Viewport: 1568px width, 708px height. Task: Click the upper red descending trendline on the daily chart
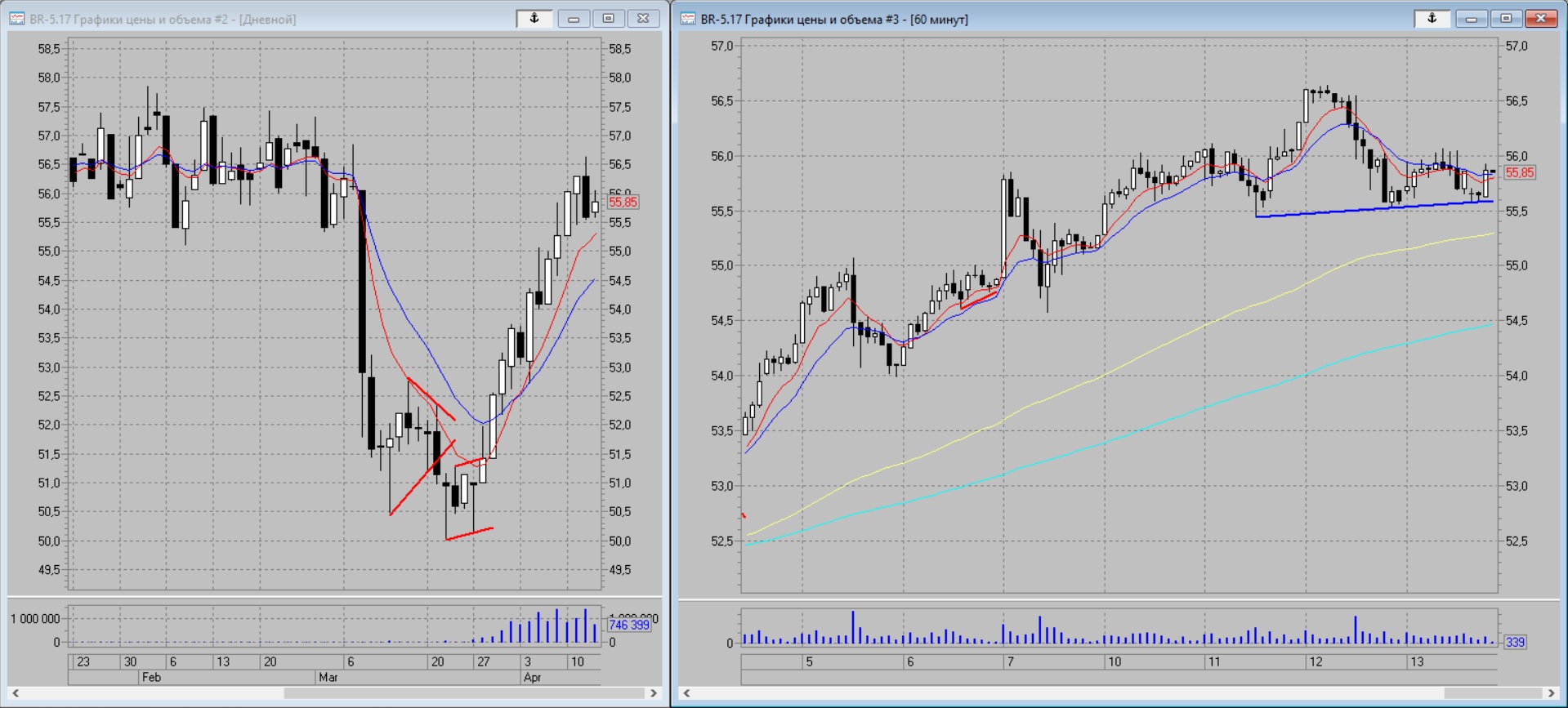[x=431, y=400]
